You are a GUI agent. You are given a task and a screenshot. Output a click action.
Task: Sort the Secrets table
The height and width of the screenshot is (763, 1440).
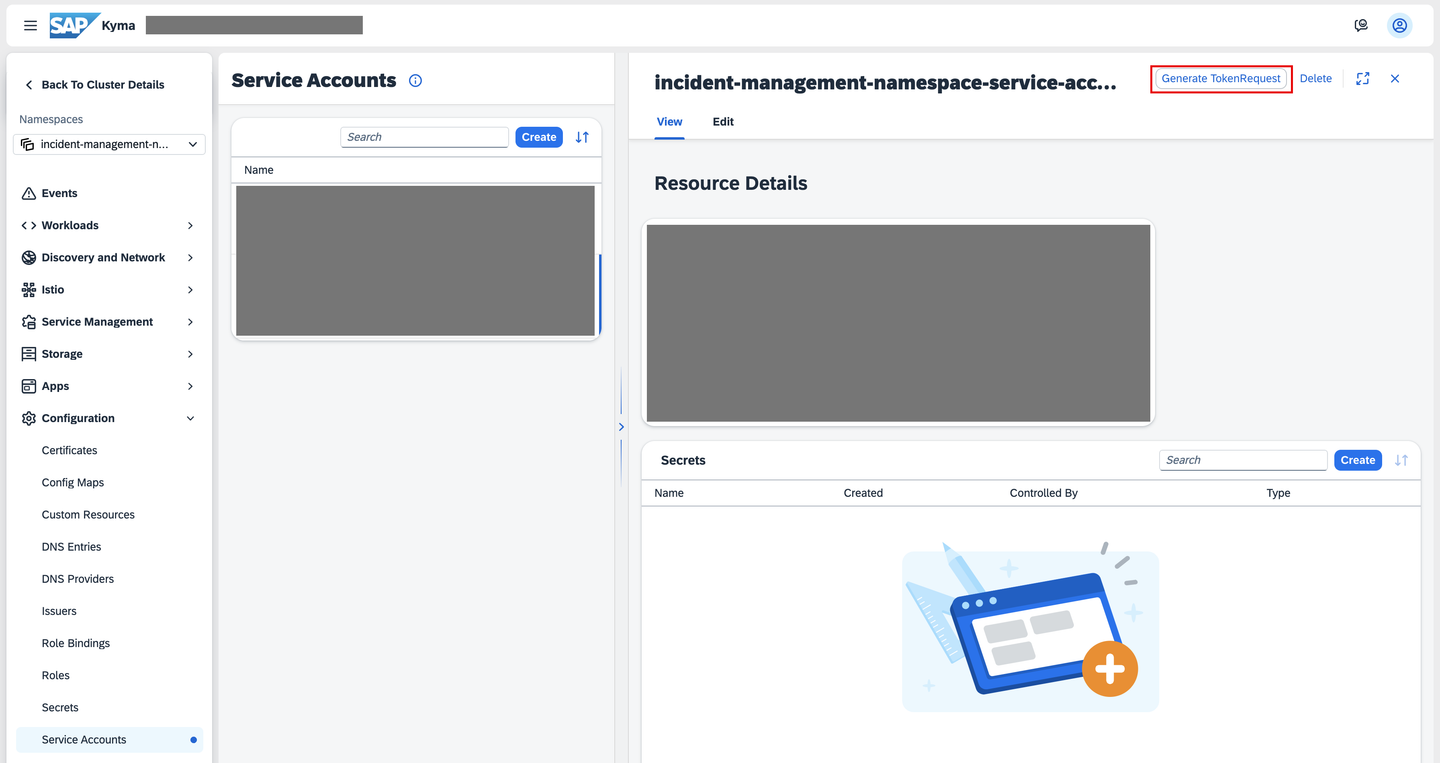1401,460
